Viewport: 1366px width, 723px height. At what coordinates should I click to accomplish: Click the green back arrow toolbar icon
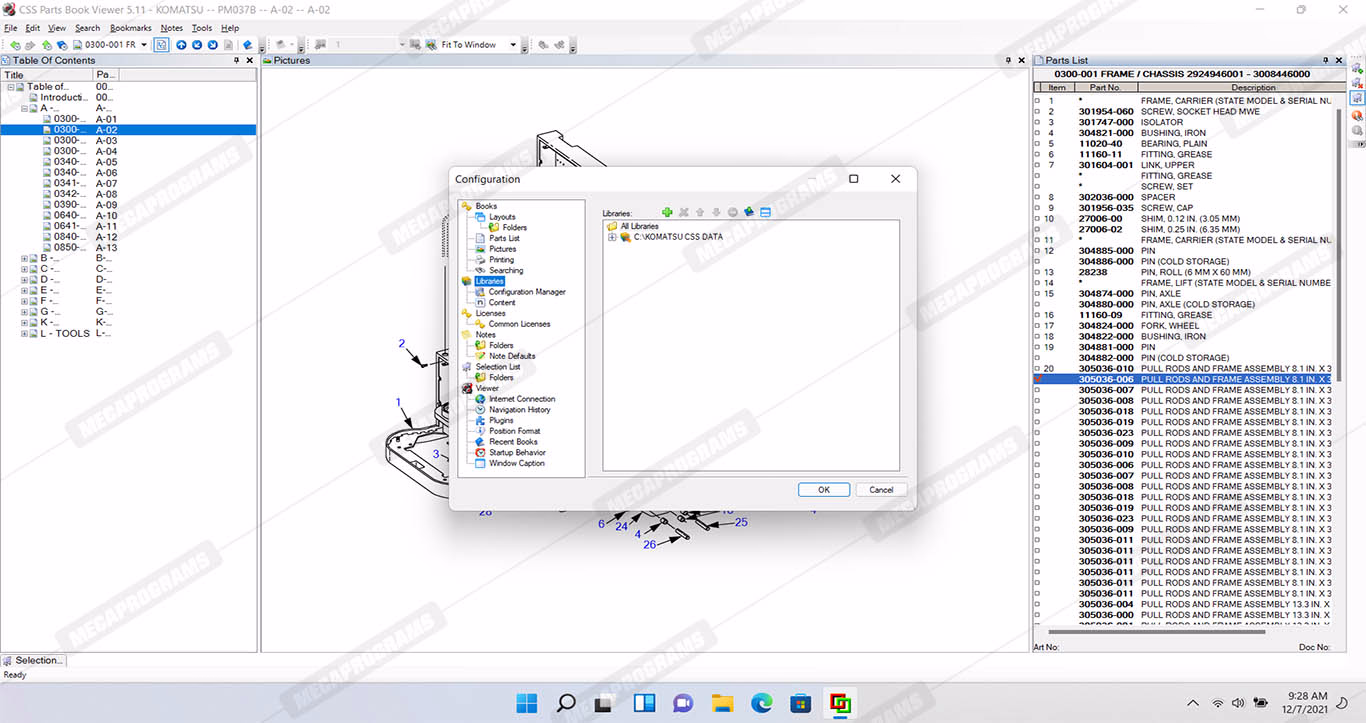coord(15,45)
